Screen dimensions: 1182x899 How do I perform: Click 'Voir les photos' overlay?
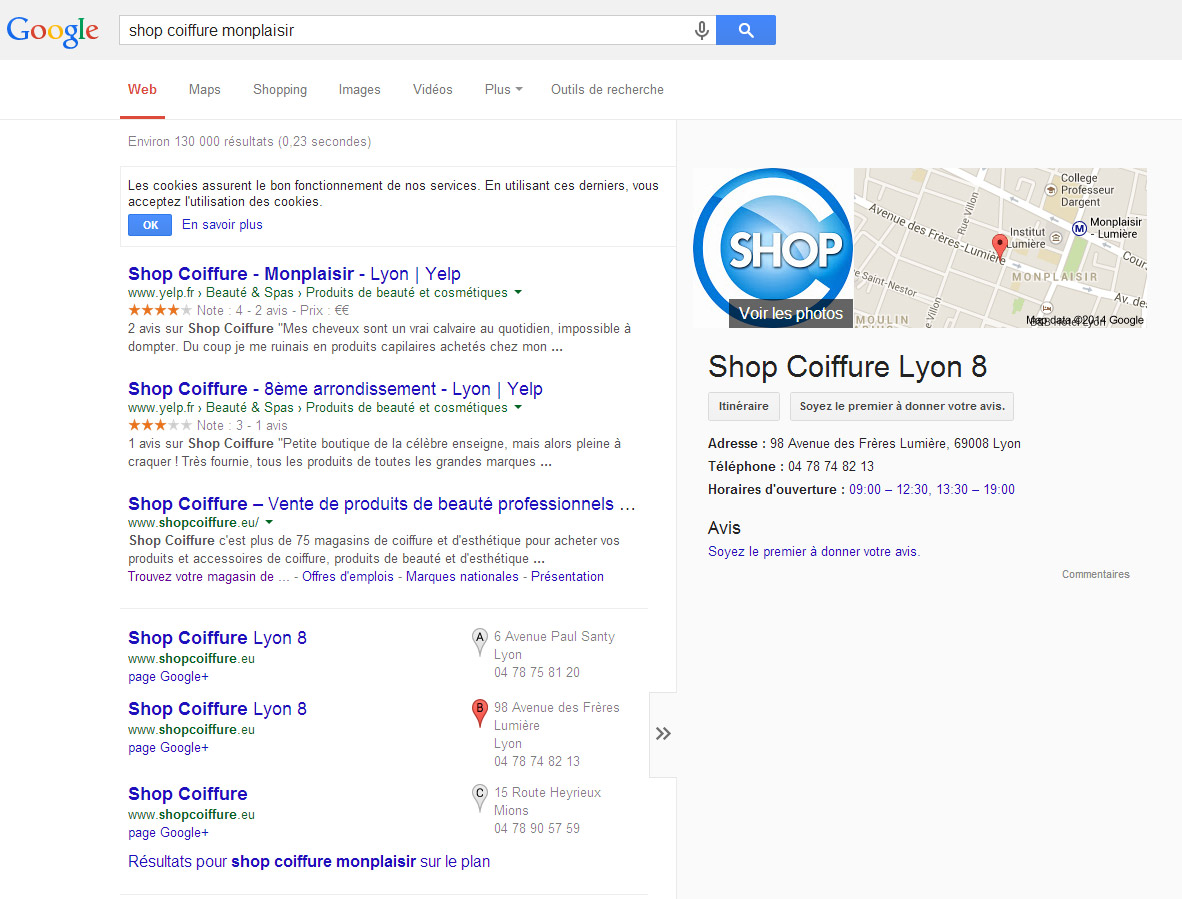(x=791, y=313)
